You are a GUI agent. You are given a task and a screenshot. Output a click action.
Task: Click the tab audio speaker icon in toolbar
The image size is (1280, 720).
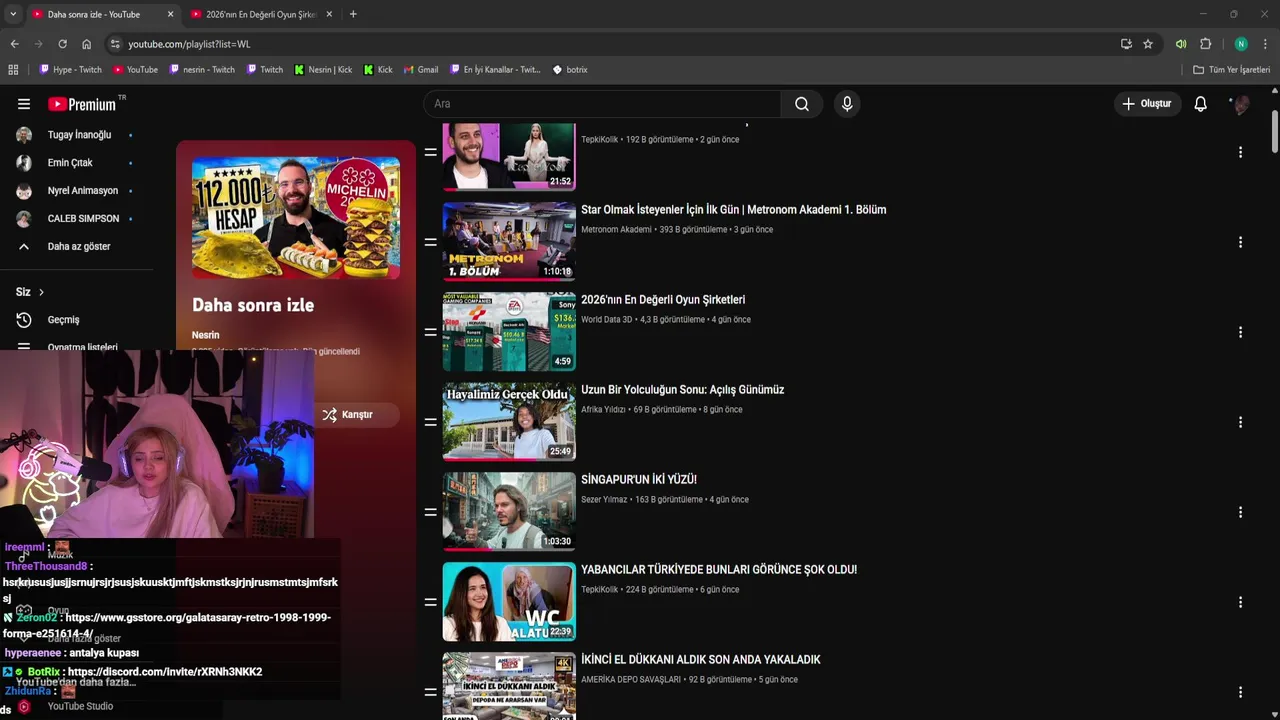pos(1181,44)
